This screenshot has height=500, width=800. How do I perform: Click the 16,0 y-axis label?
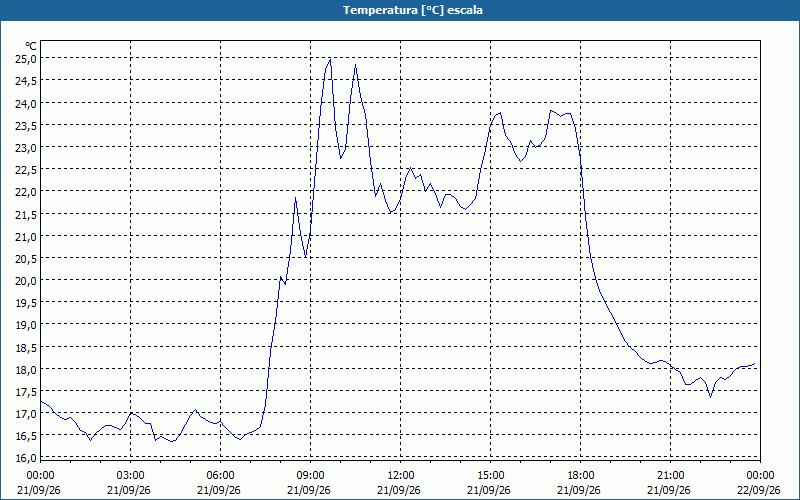coord(25,458)
